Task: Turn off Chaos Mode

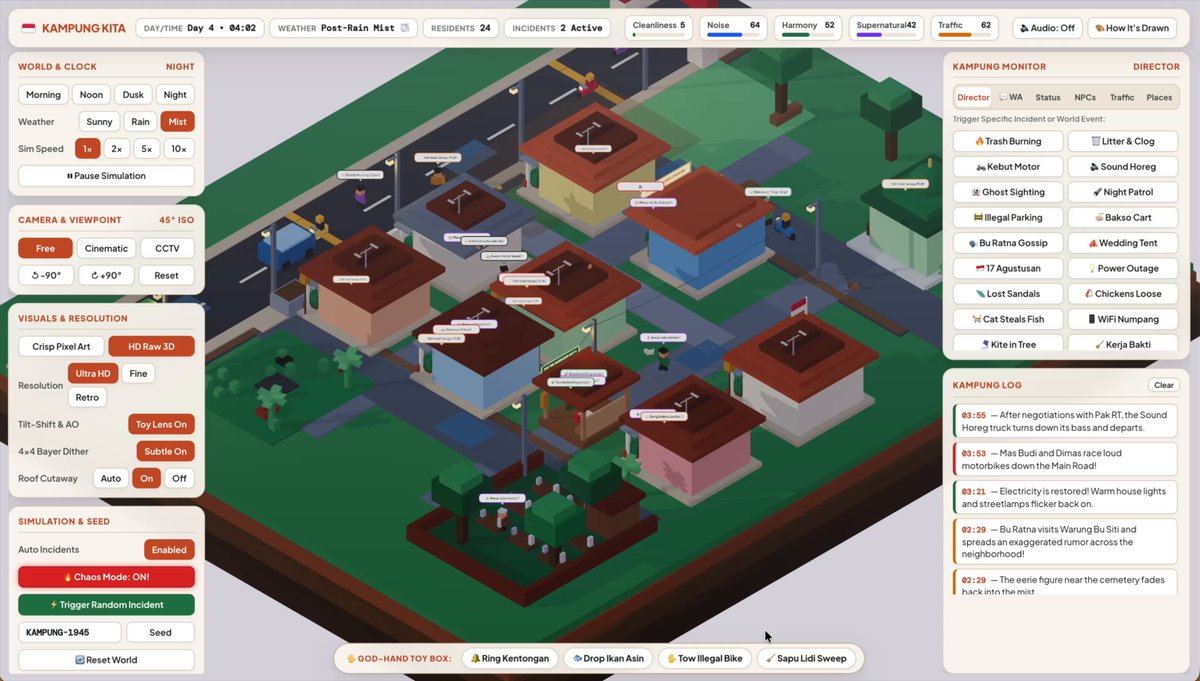Action: click(x=106, y=577)
